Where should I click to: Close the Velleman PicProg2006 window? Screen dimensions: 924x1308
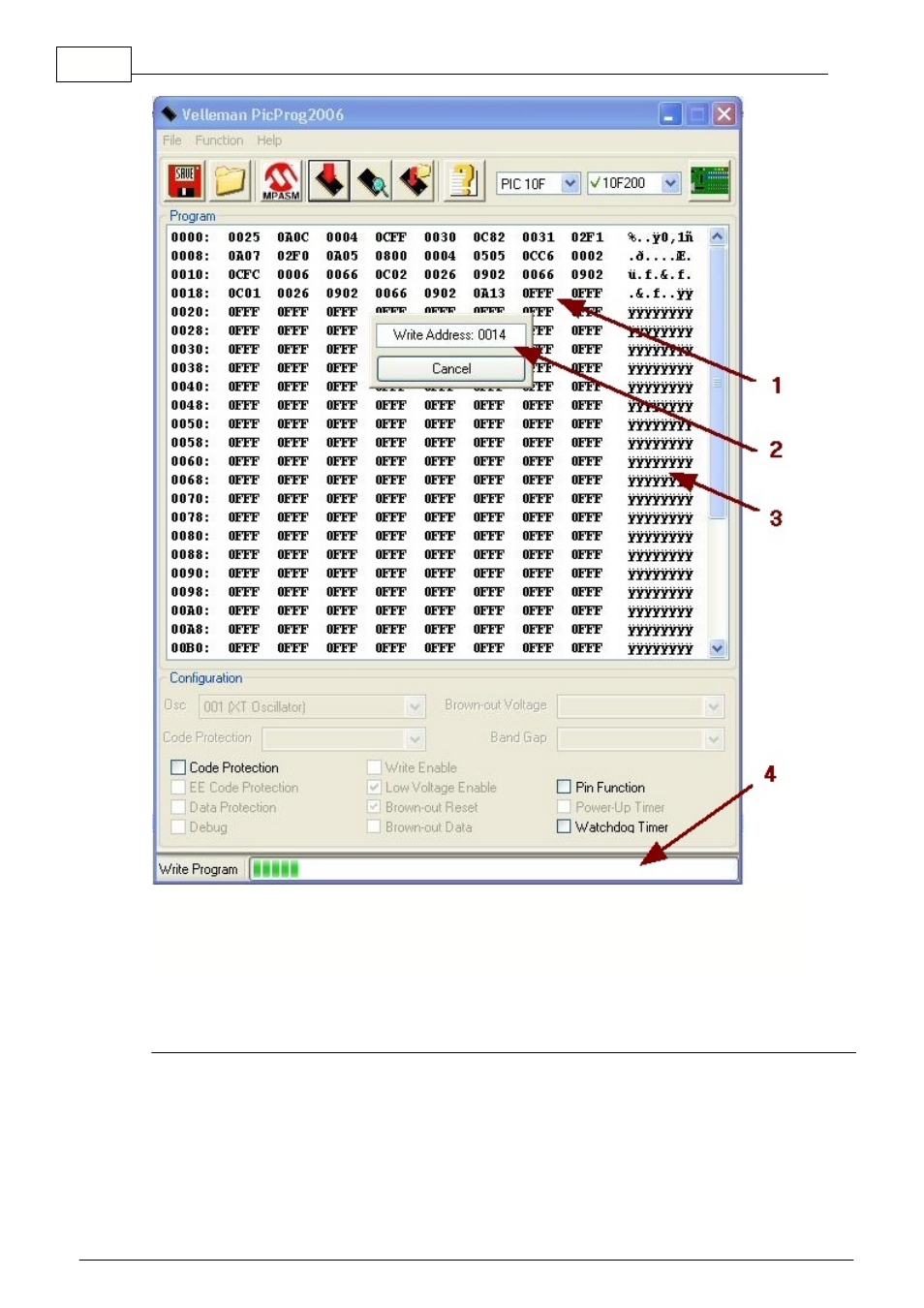(724, 114)
